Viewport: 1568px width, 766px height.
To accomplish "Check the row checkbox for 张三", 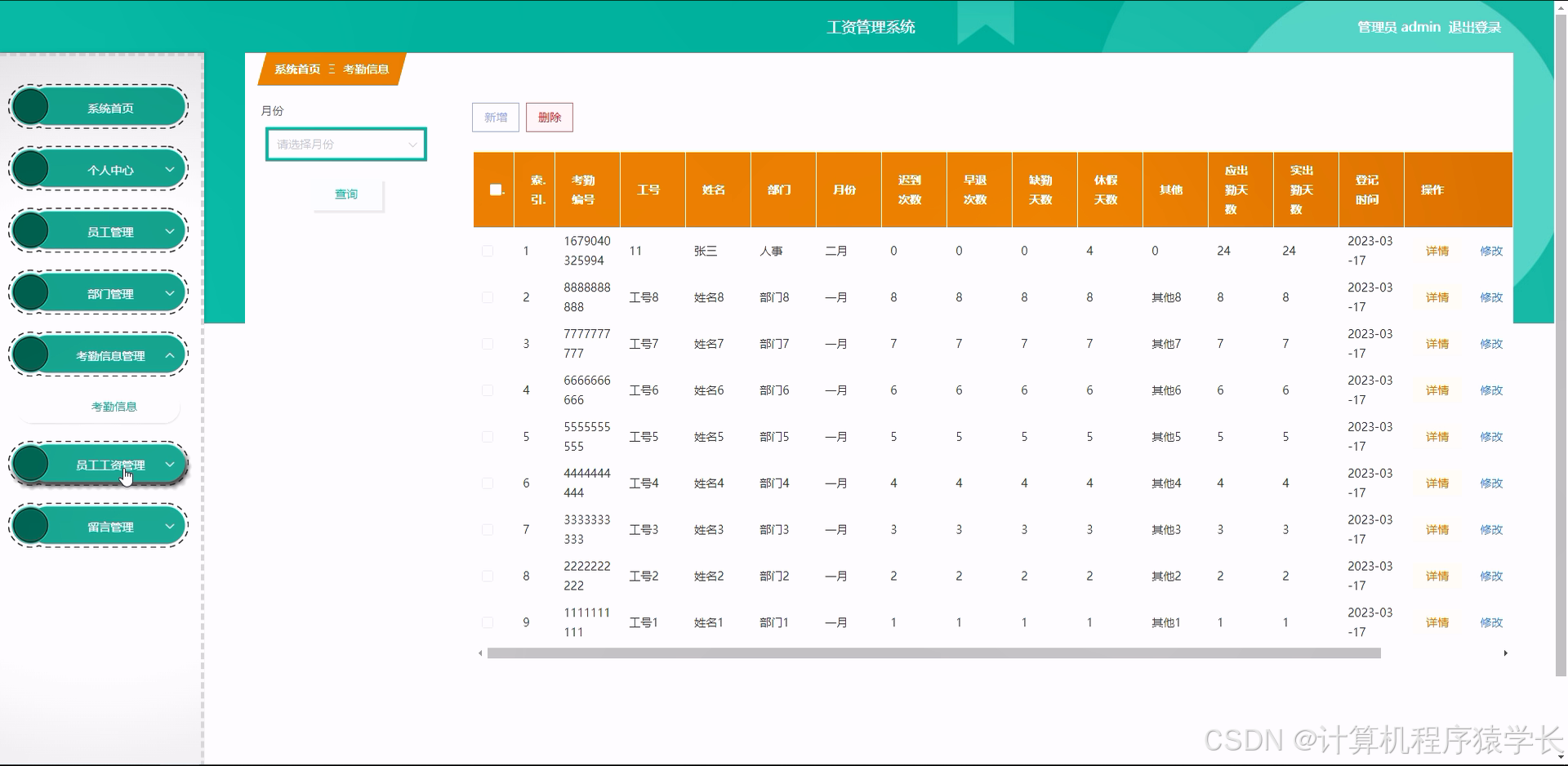I will [x=488, y=251].
